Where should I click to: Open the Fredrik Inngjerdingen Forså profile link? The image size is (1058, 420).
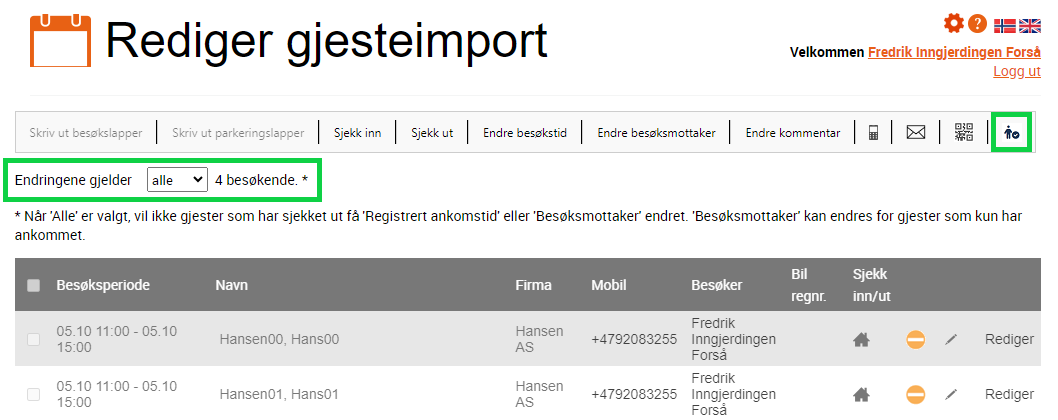tap(954, 53)
